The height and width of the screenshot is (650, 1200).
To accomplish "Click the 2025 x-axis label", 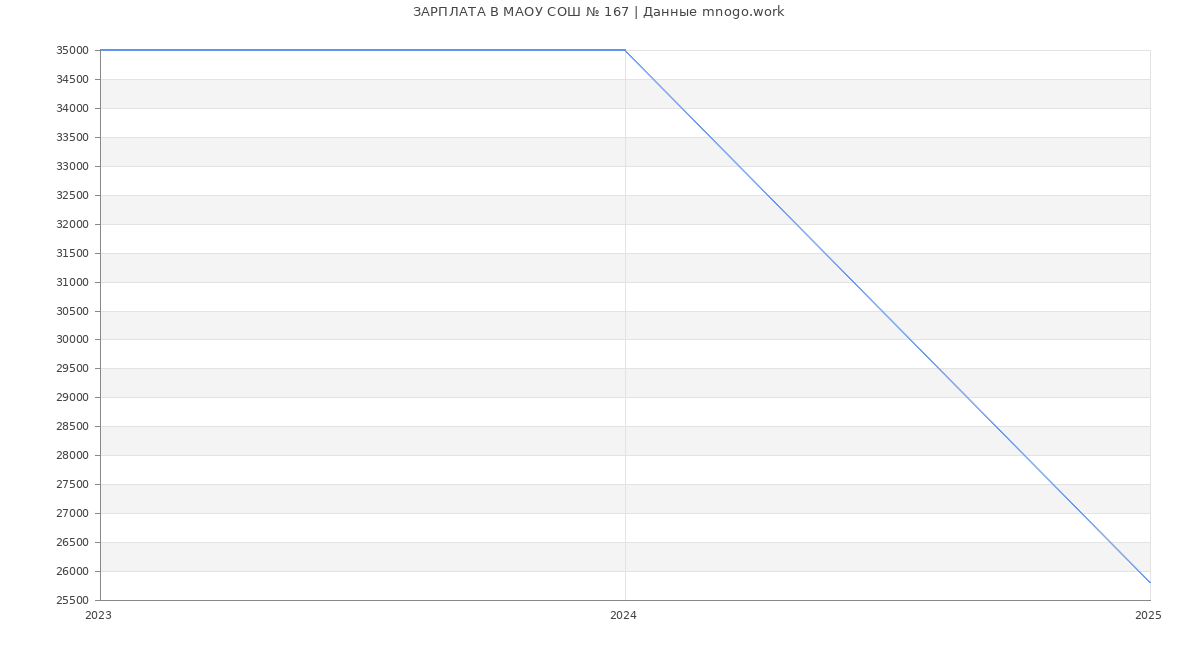I will tap(1148, 616).
